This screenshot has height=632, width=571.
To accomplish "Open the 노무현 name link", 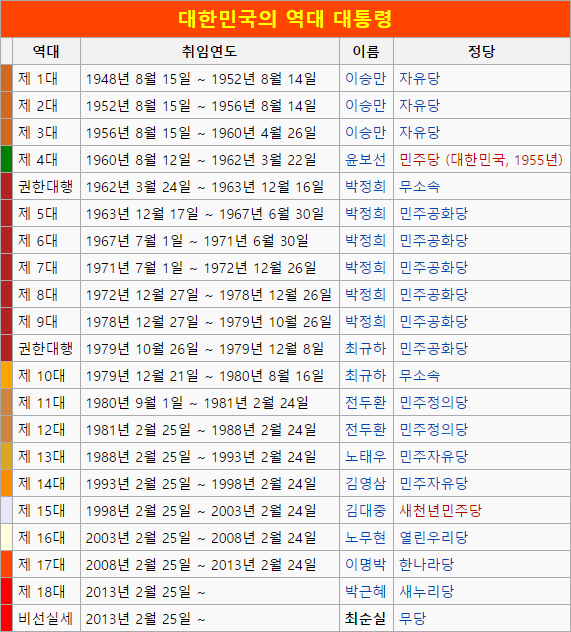I will 365,537.
